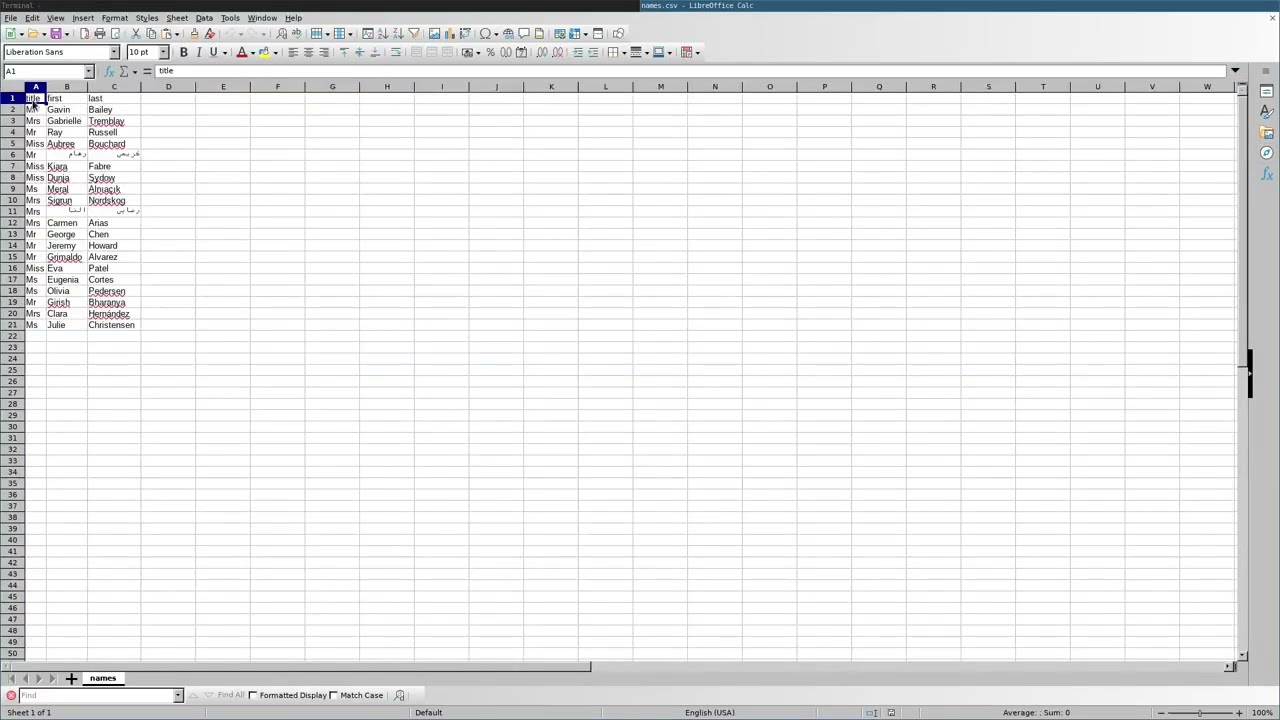Expand the formula bar with the arrow

(x=1236, y=71)
